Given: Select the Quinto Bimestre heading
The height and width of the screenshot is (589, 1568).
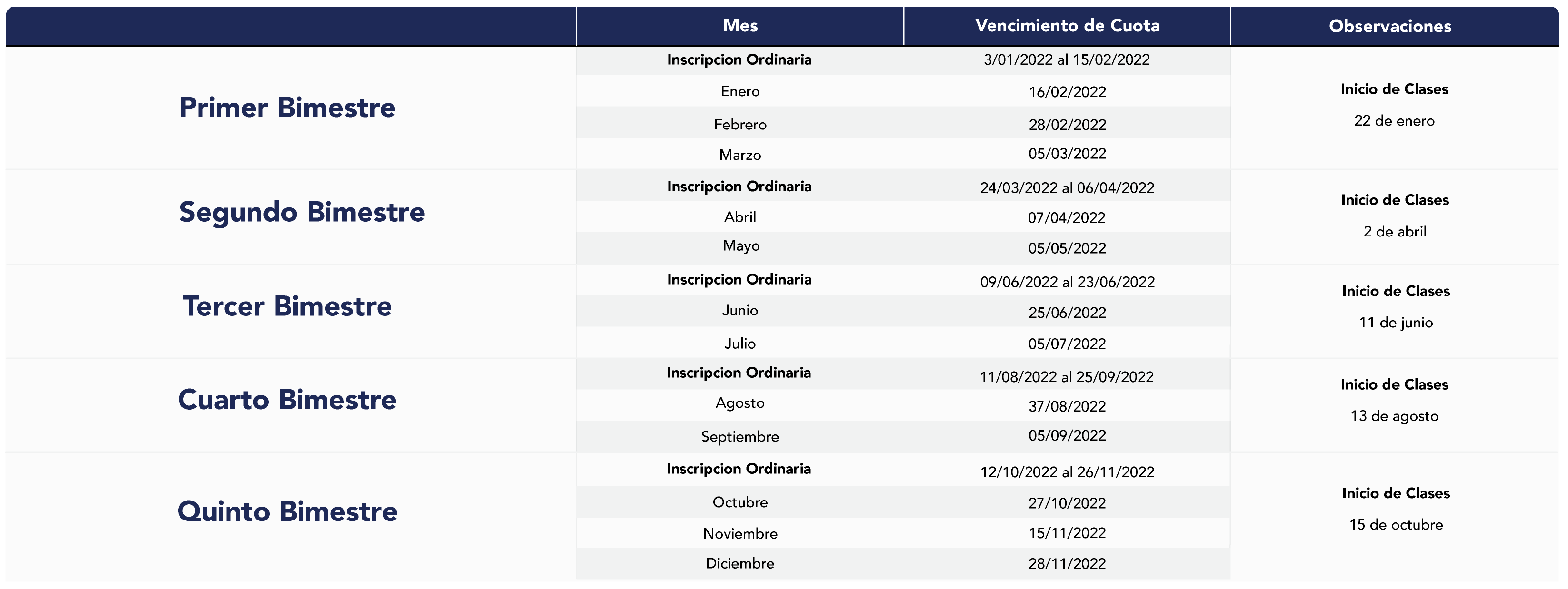Looking at the screenshot, I should click(x=287, y=512).
